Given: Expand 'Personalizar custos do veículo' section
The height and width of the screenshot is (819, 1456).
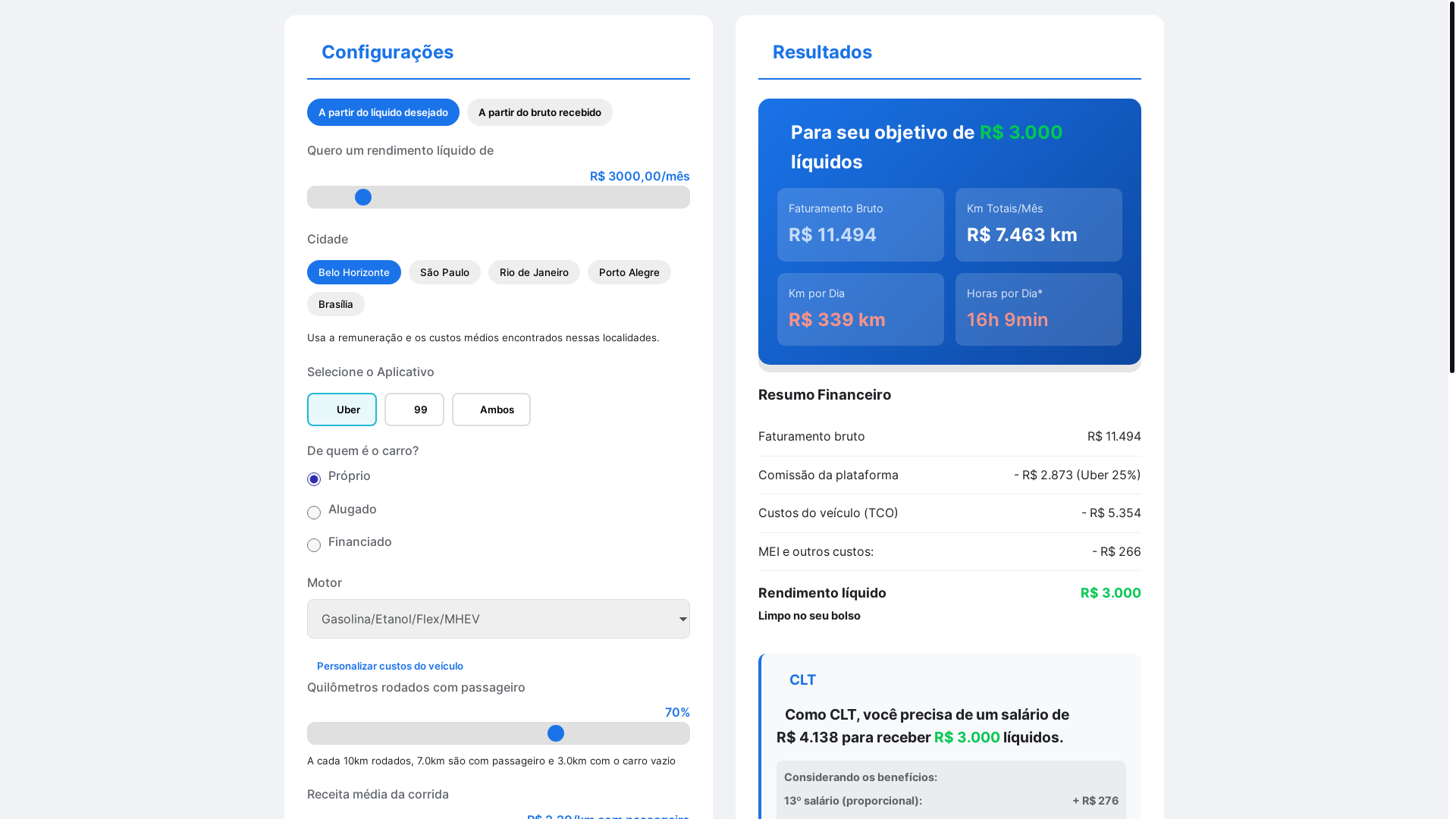Looking at the screenshot, I should [390, 666].
